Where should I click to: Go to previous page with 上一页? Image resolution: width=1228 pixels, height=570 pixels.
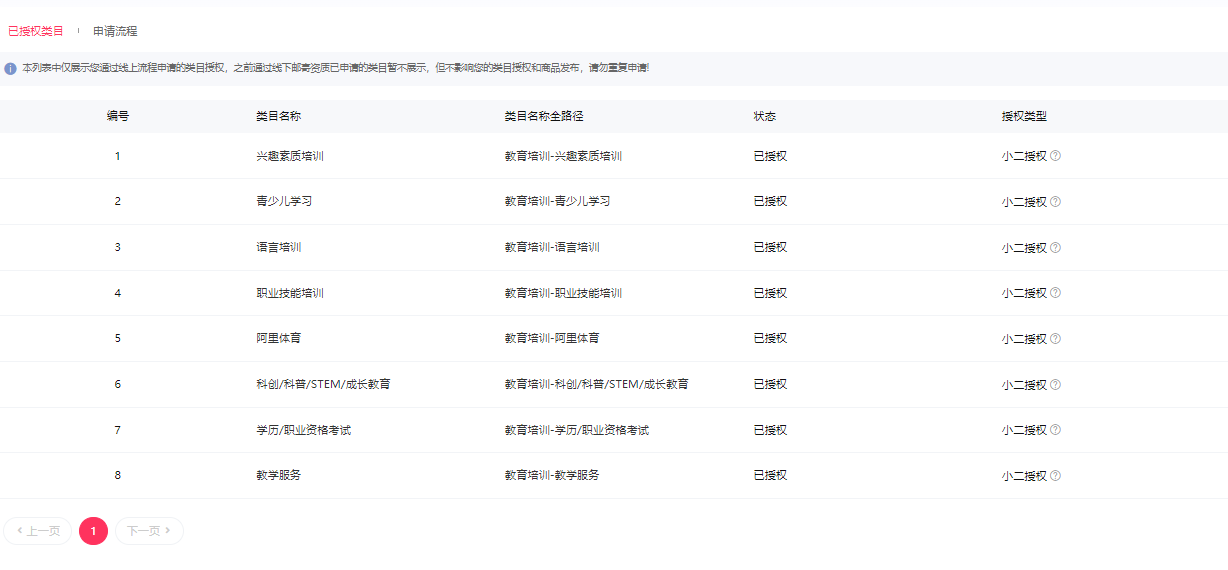coord(38,531)
